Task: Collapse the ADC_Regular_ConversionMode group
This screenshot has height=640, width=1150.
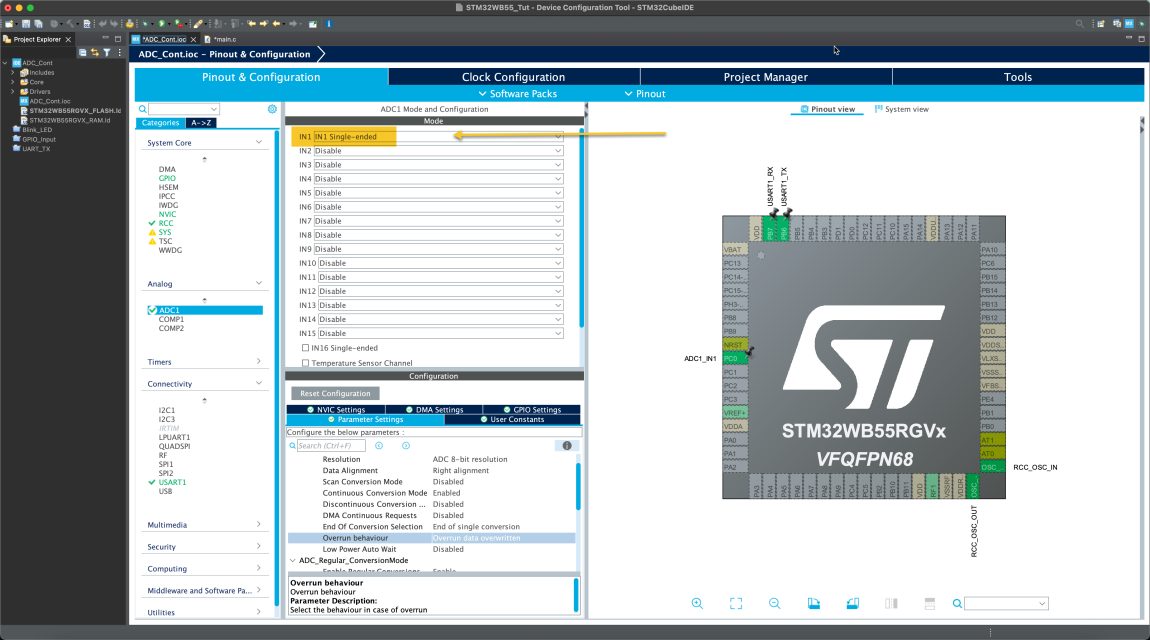Action: [293, 560]
